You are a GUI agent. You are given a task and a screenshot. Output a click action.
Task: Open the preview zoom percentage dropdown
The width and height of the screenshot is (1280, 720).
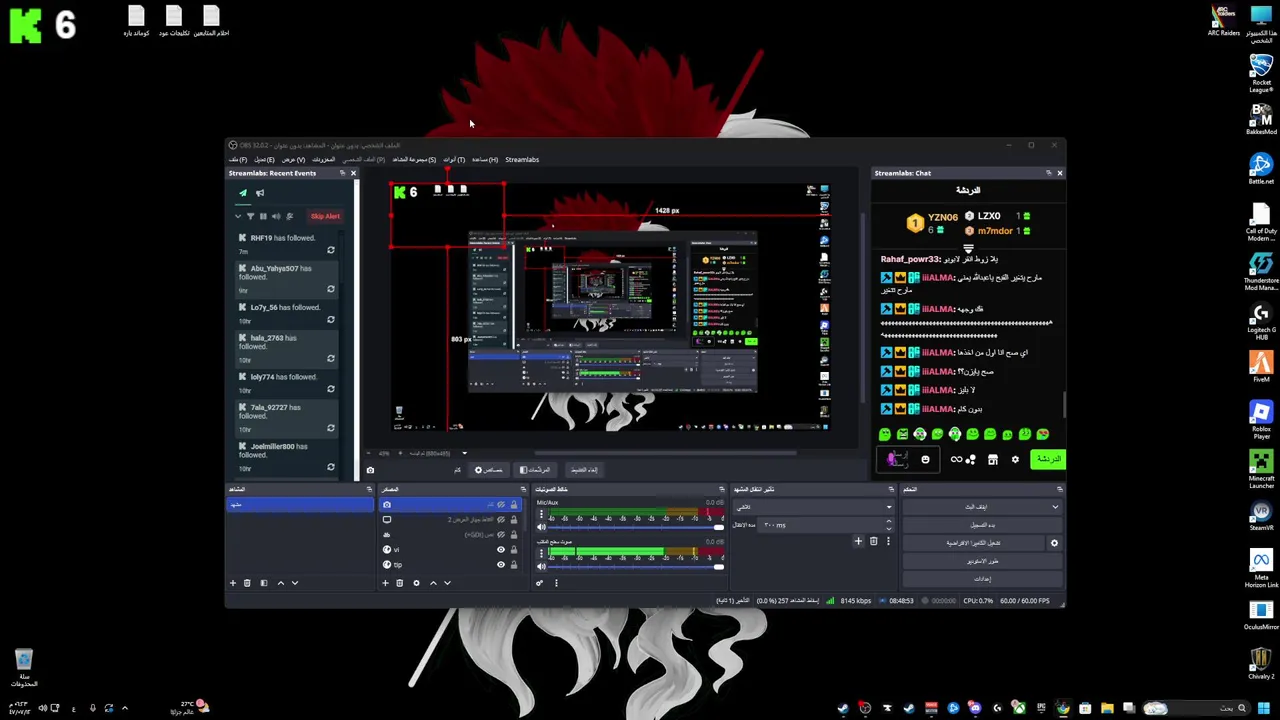click(464, 453)
